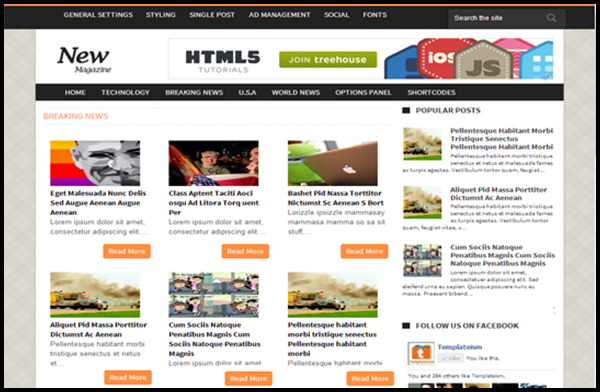Click second popular post fire truck thumbnail
The width and height of the screenshot is (600, 392).
[422, 202]
